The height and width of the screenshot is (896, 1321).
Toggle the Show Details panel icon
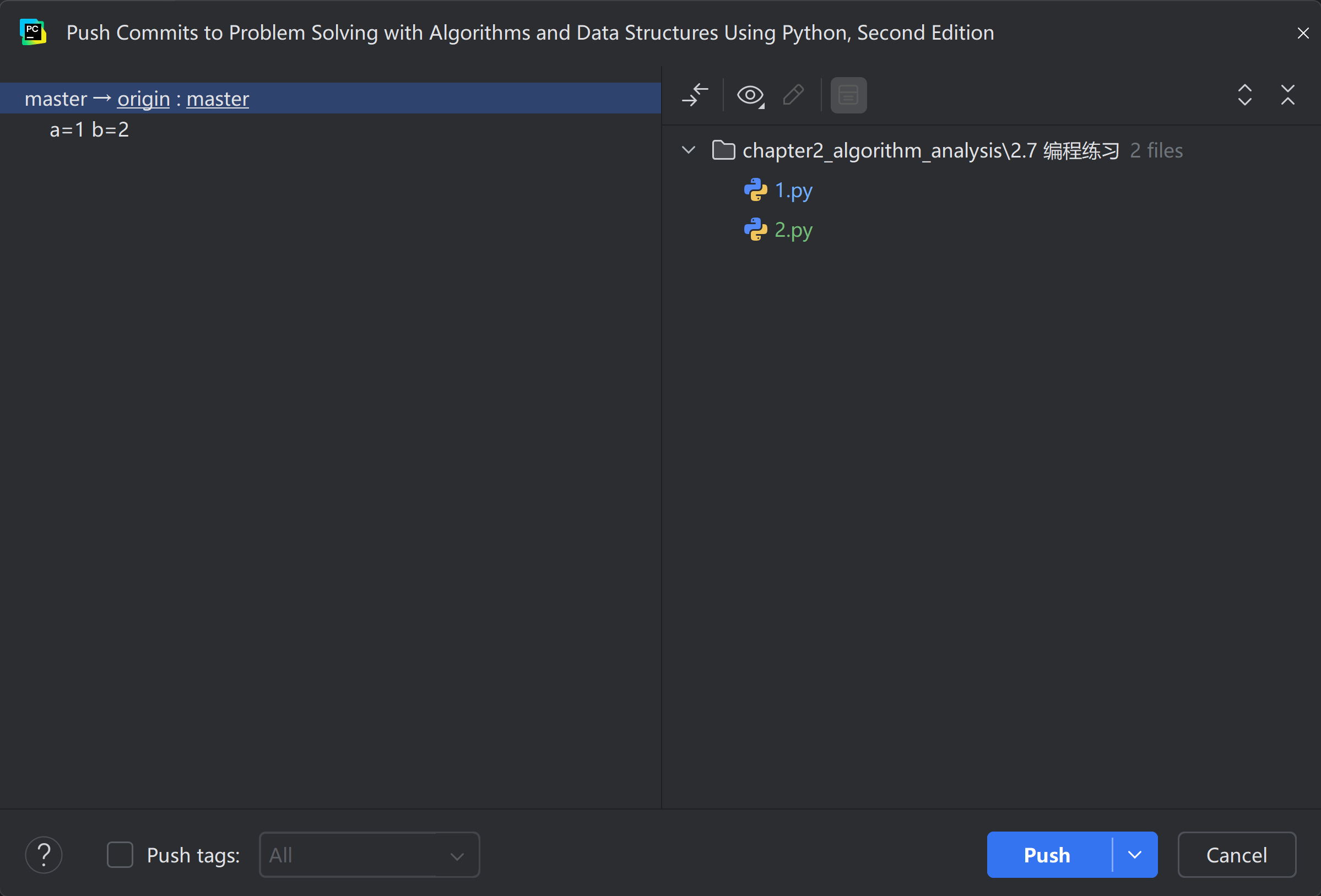click(x=848, y=95)
